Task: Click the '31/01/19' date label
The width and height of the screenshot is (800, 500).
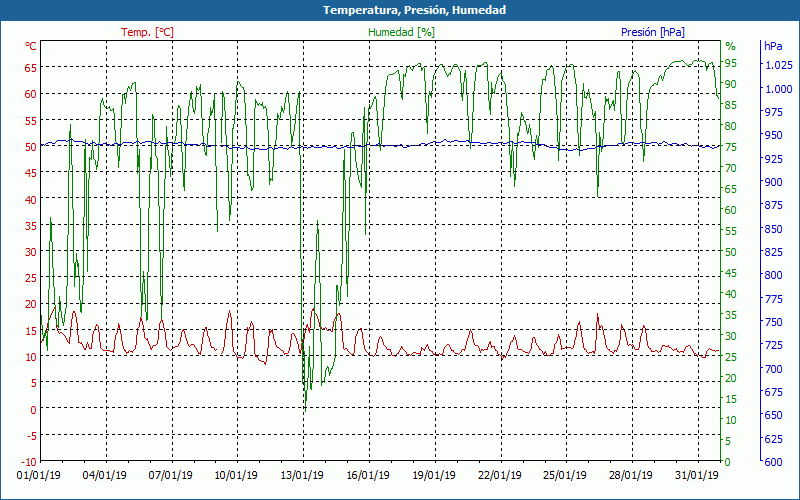Action: point(696,476)
